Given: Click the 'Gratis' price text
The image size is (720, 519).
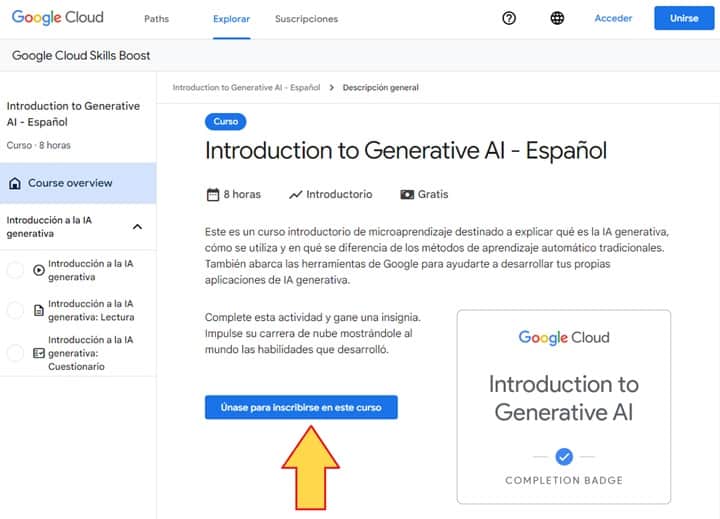Looking at the screenshot, I should (433, 195).
